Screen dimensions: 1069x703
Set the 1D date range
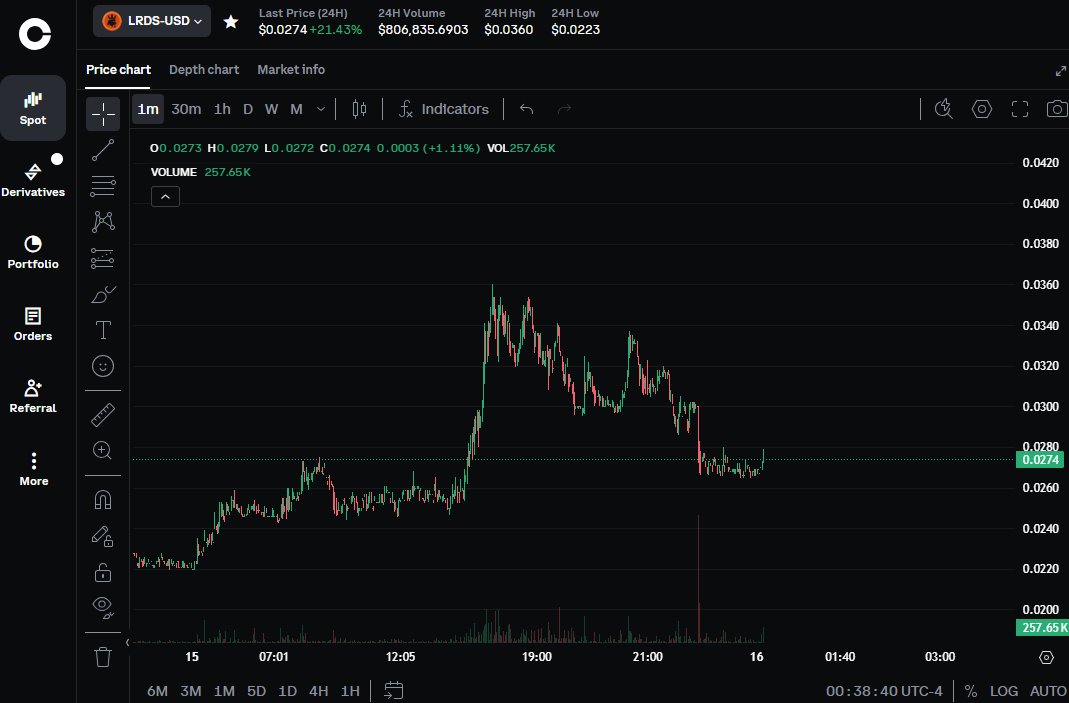[x=288, y=691]
